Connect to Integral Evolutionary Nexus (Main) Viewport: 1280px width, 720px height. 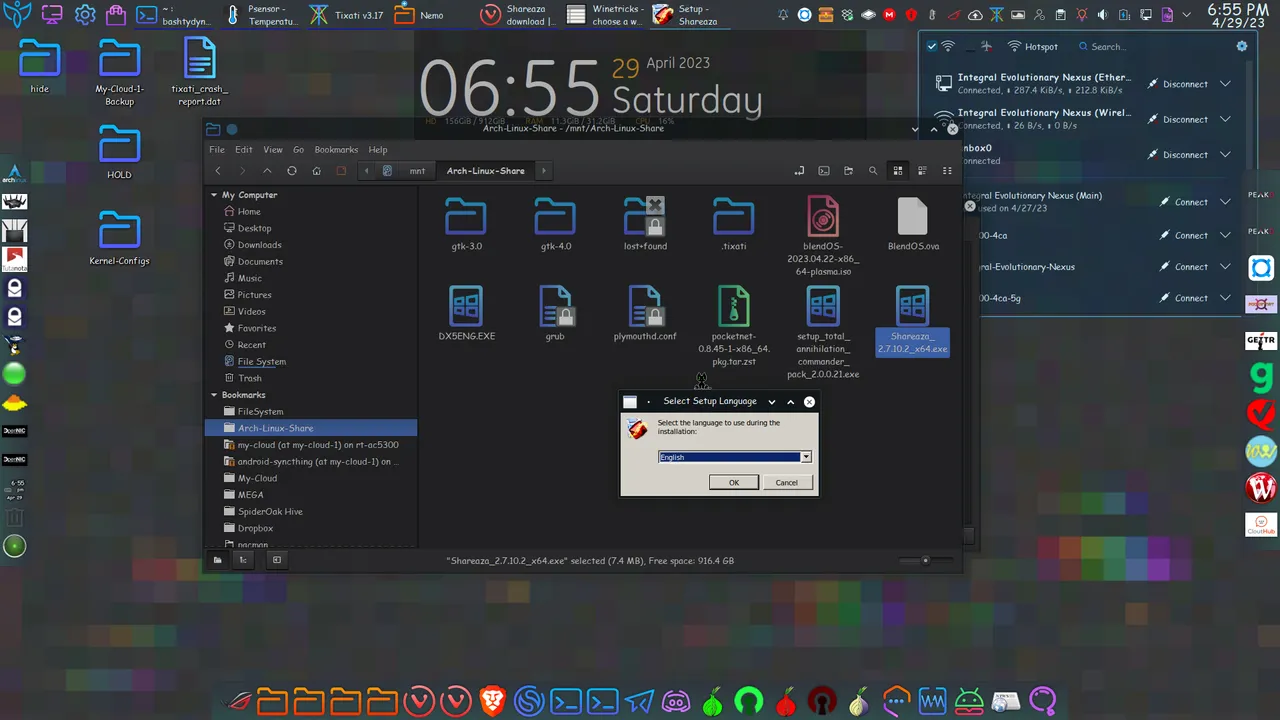click(x=1183, y=202)
